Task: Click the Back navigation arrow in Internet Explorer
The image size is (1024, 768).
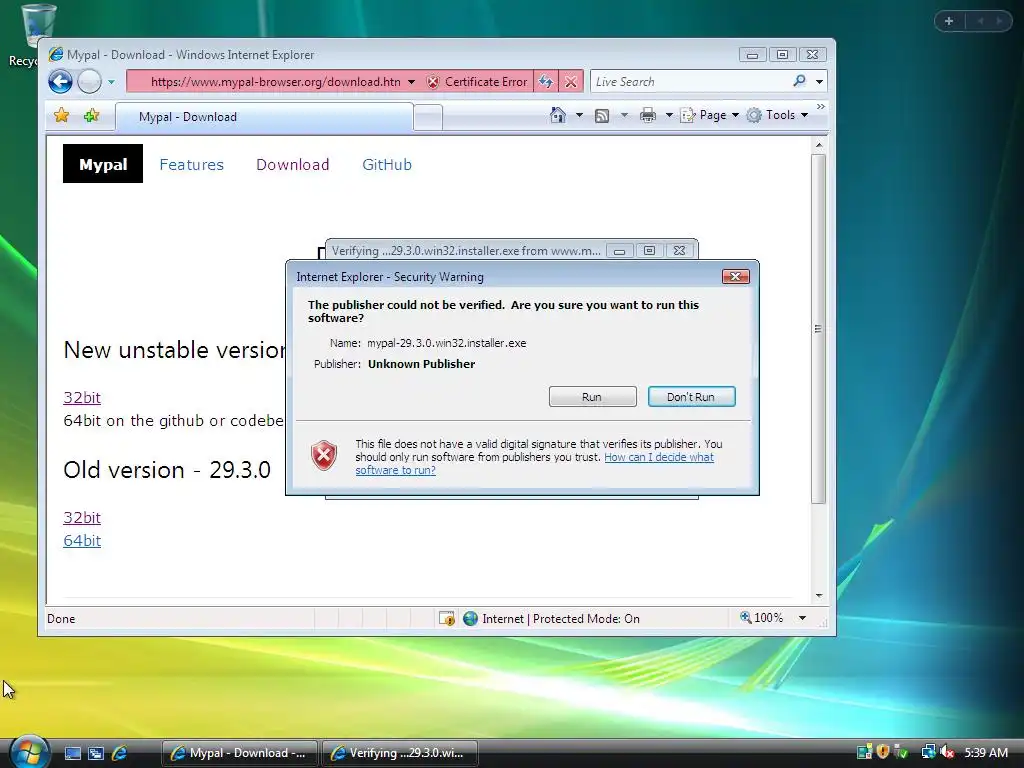Action: pyautogui.click(x=60, y=82)
